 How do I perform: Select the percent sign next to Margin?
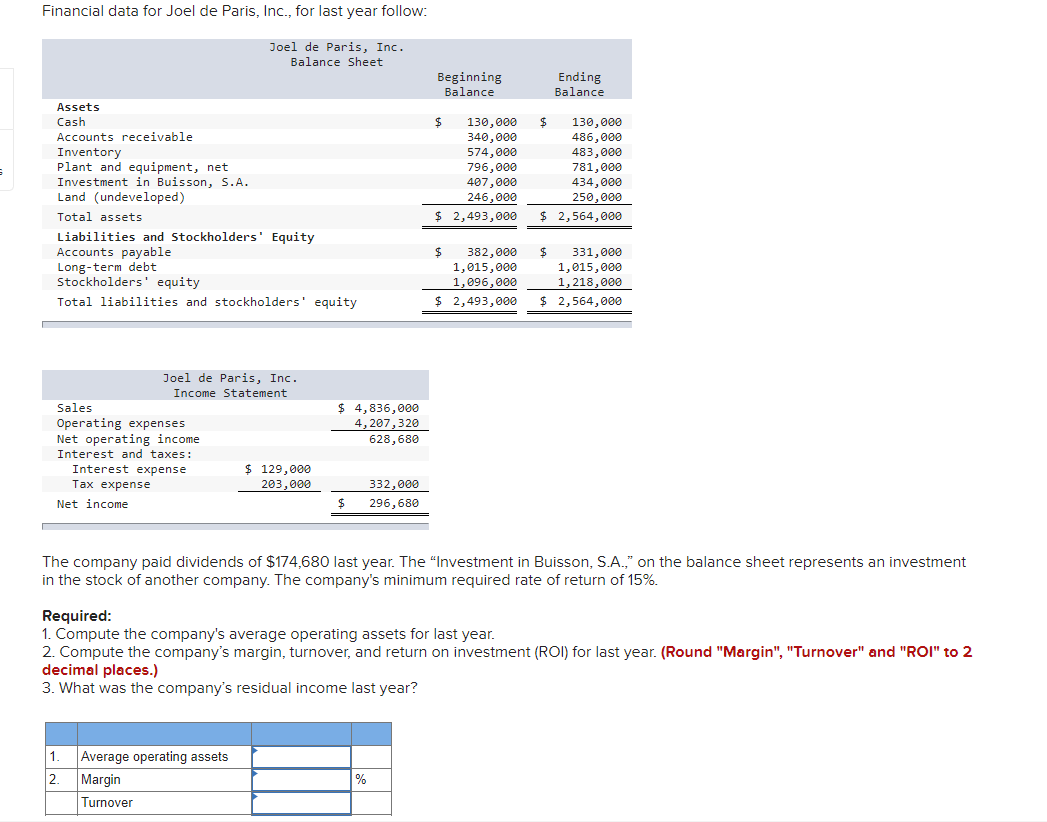coord(359,780)
